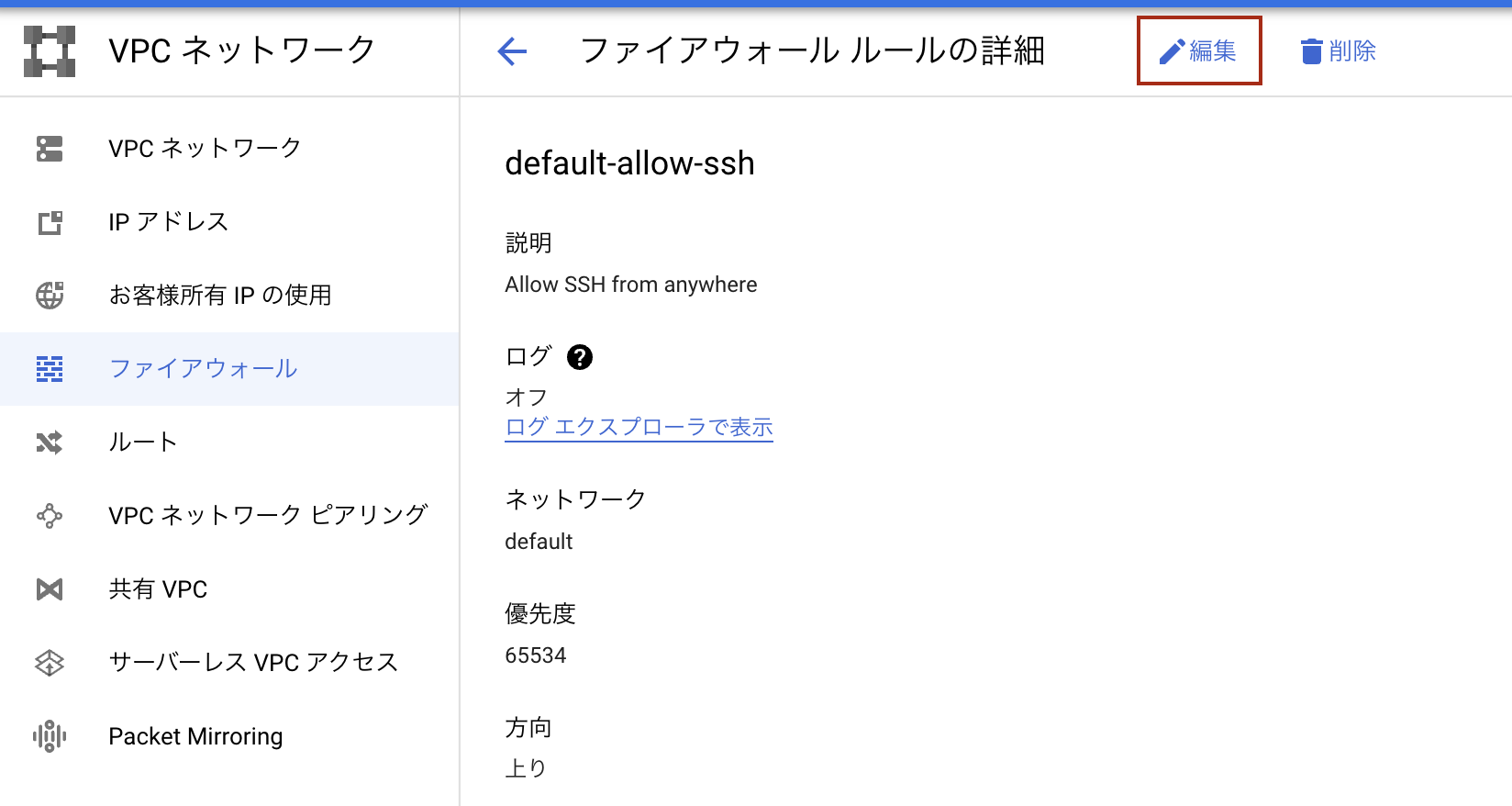Open the help tooltip icon next to ログ
Image resolution: width=1512 pixels, height=806 pixels.
(579, 358)
